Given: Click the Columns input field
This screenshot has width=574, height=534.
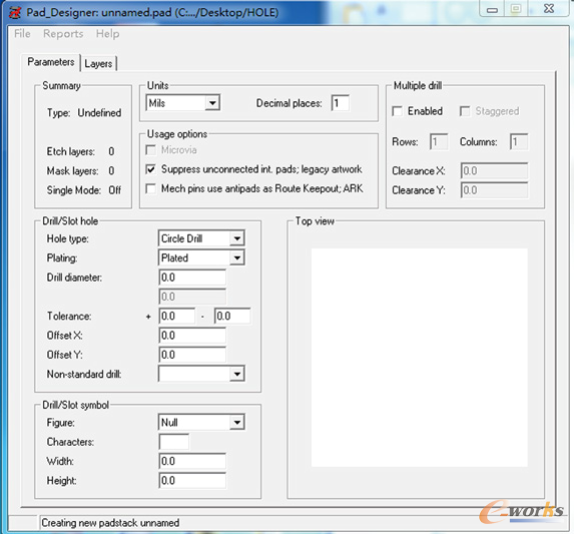Looking at the screenshot, I should [x=519, y=142].
